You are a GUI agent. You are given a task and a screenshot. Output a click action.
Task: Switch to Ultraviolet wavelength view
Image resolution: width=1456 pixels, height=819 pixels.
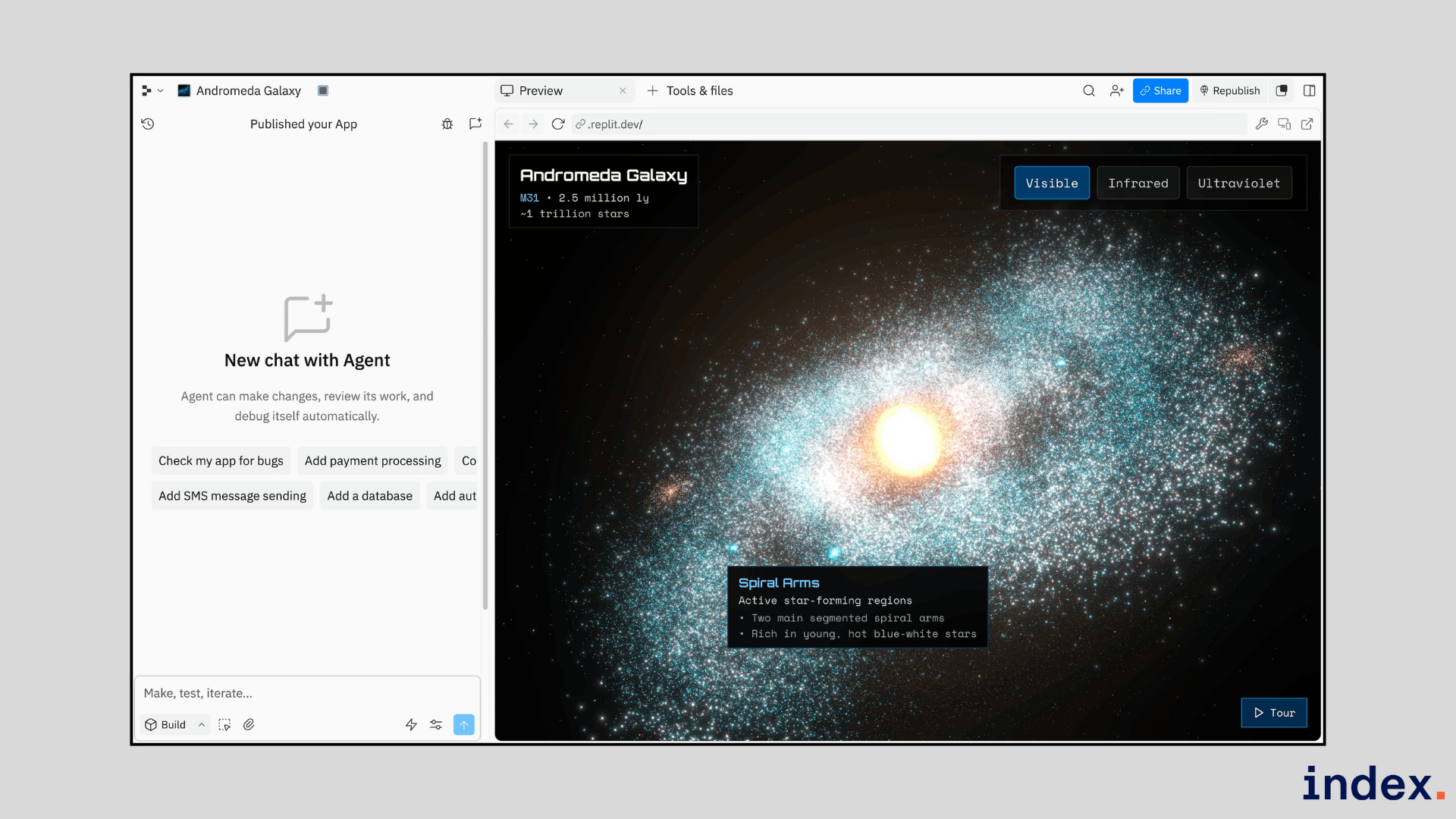[1238, 183]
